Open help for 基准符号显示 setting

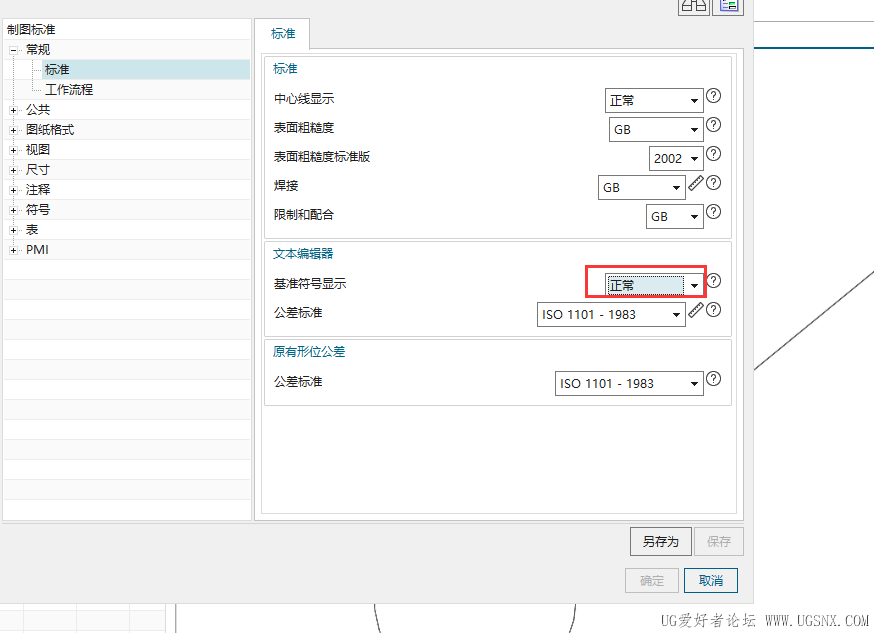(x=713, y=280)
